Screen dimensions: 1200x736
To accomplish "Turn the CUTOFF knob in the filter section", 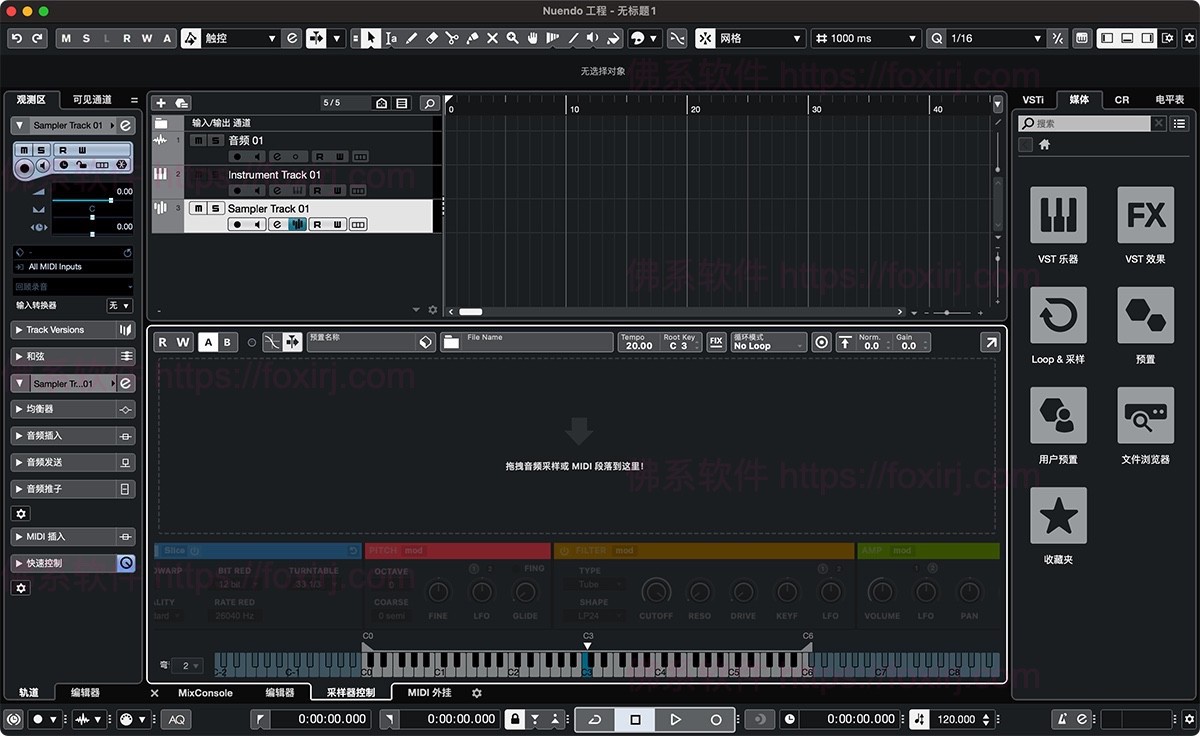I will point(656,590).
